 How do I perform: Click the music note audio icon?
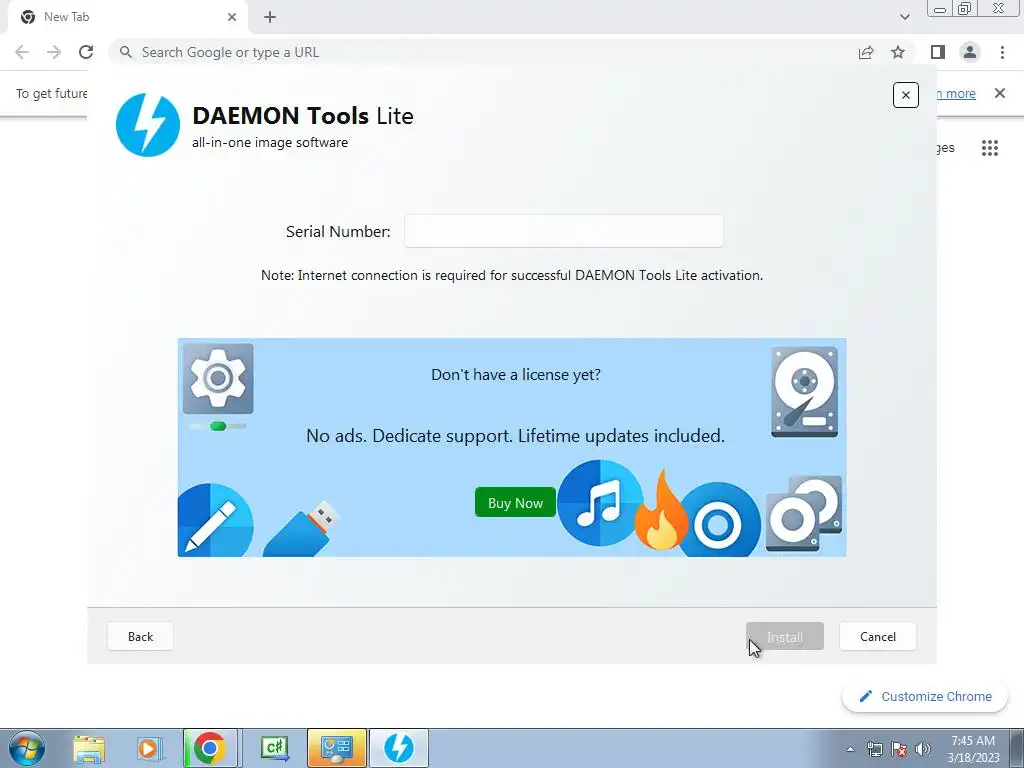pos(600,503)
